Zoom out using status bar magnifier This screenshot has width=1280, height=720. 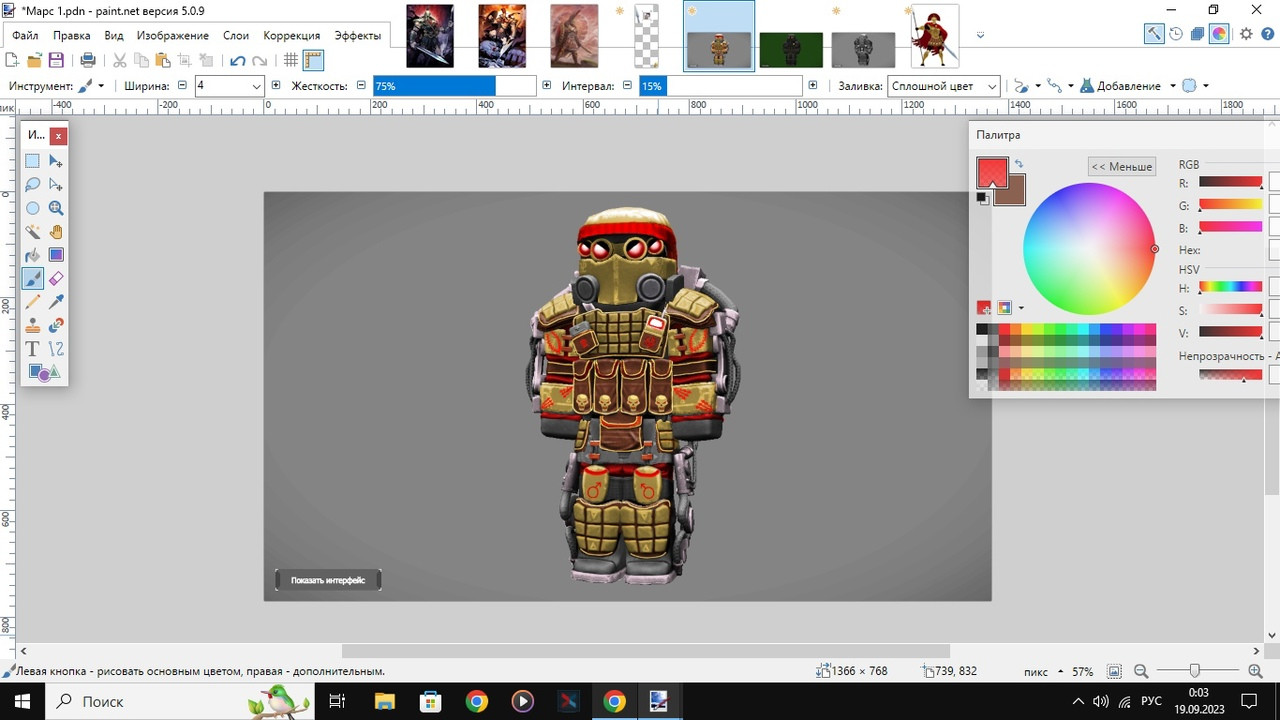[1141, 671]
